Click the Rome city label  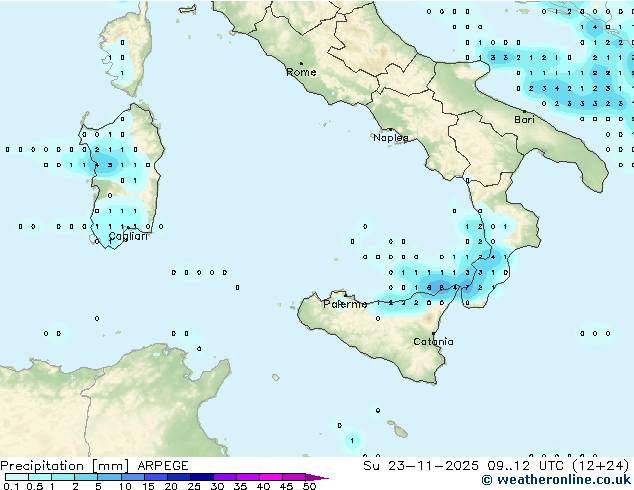(301, 72)
